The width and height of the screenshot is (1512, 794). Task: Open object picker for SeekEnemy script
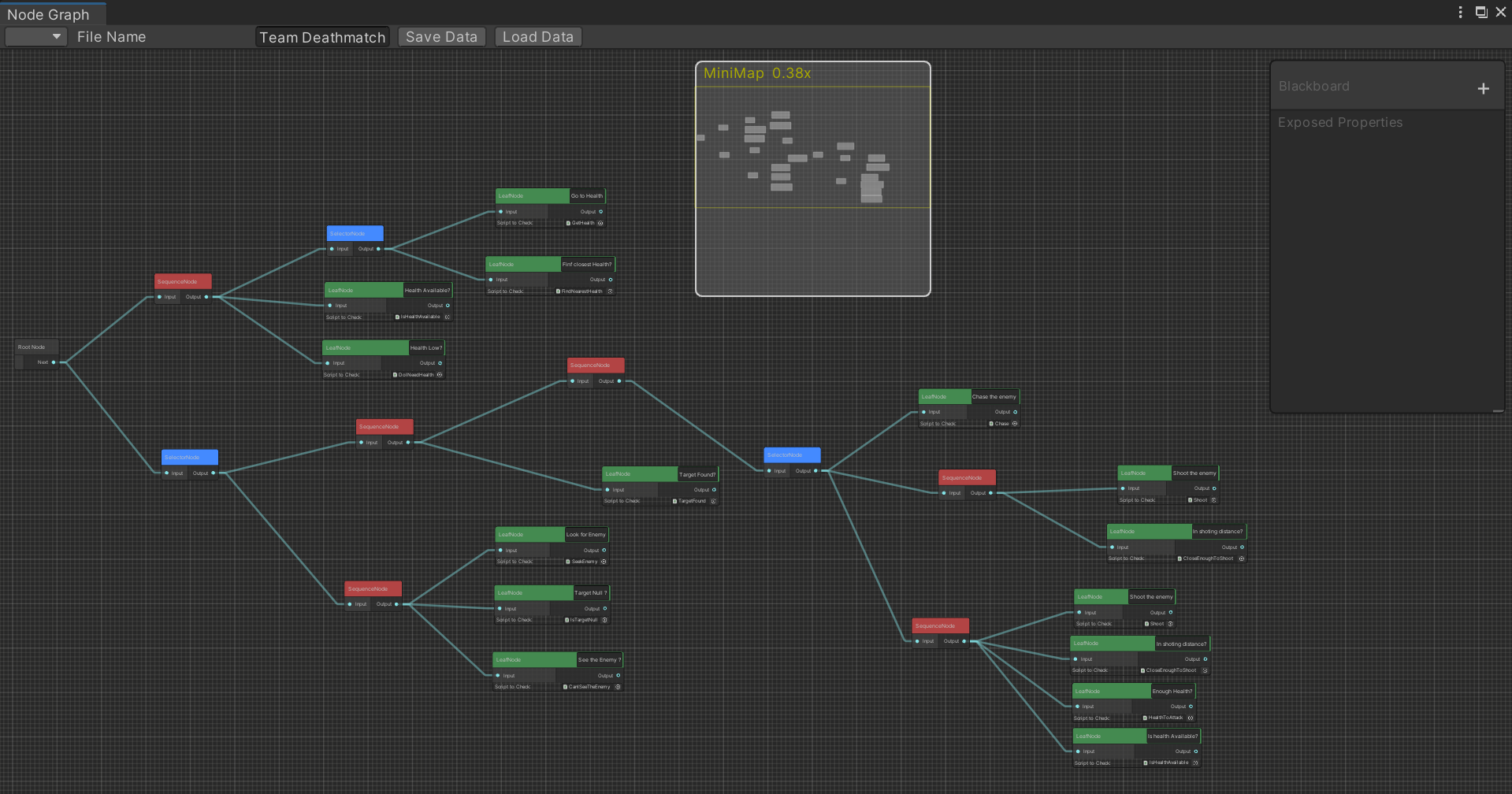click(604, 562)
